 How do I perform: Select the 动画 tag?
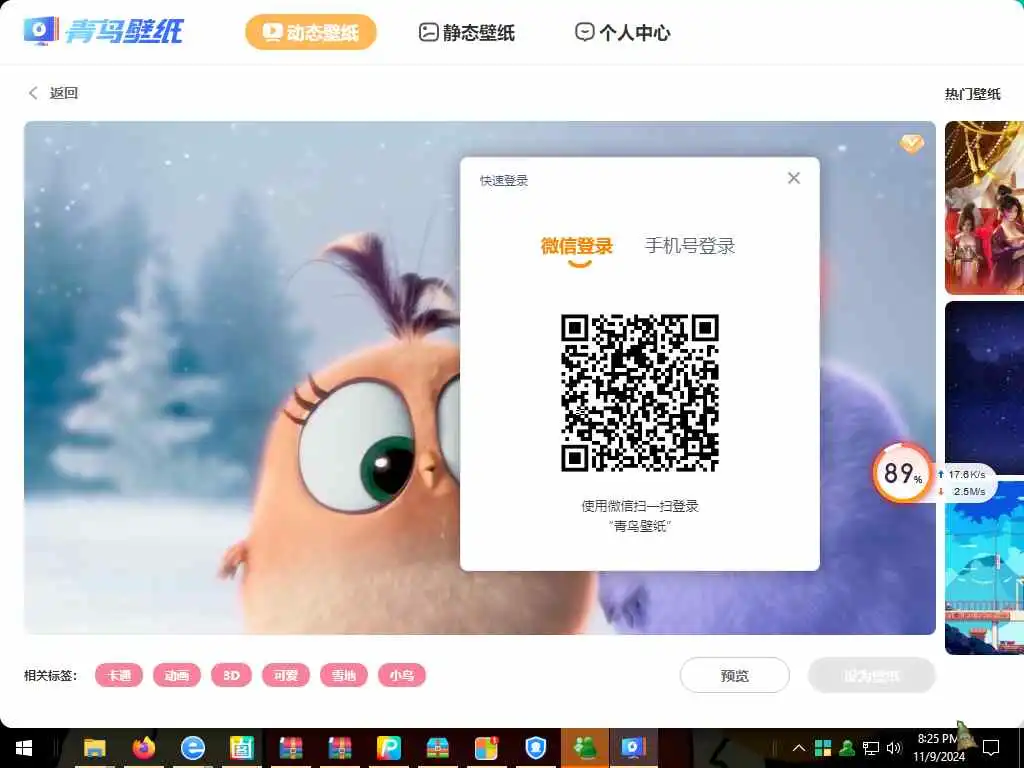pyautogui.click(x=177, y=675)
